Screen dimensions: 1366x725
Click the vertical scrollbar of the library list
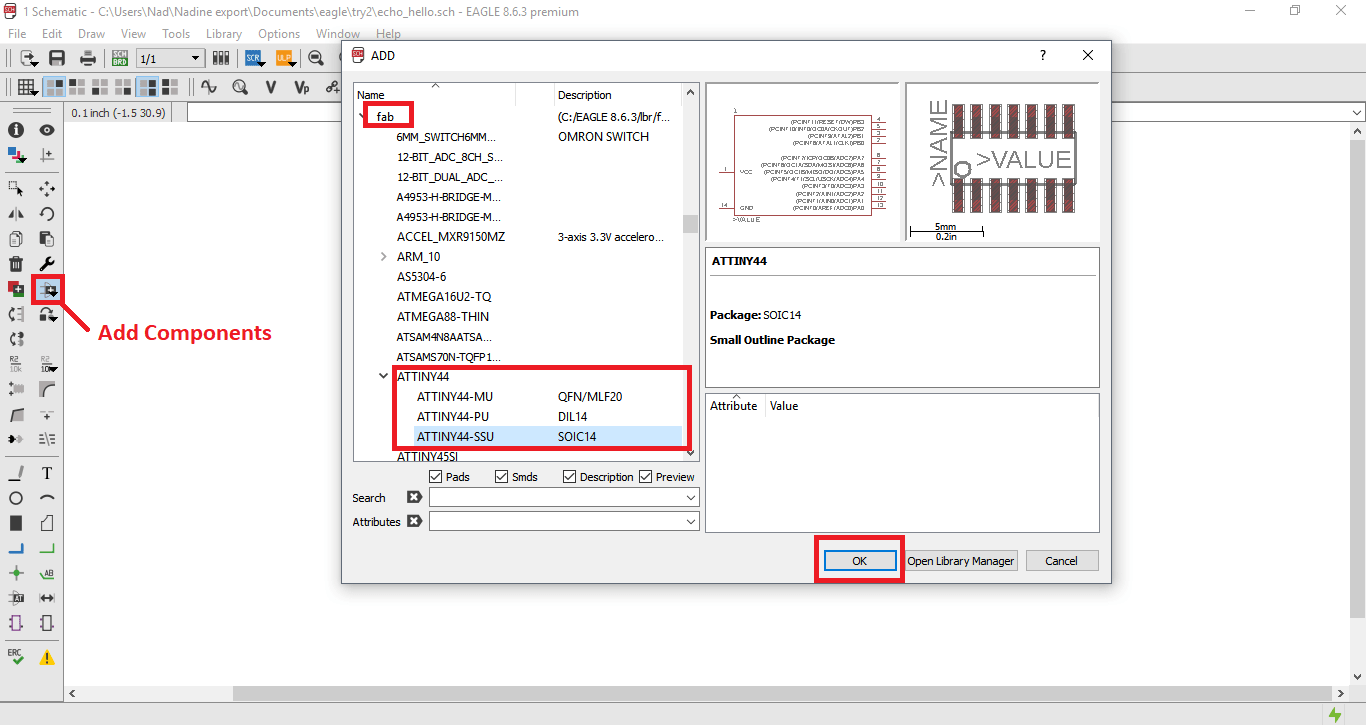(690, 272)
